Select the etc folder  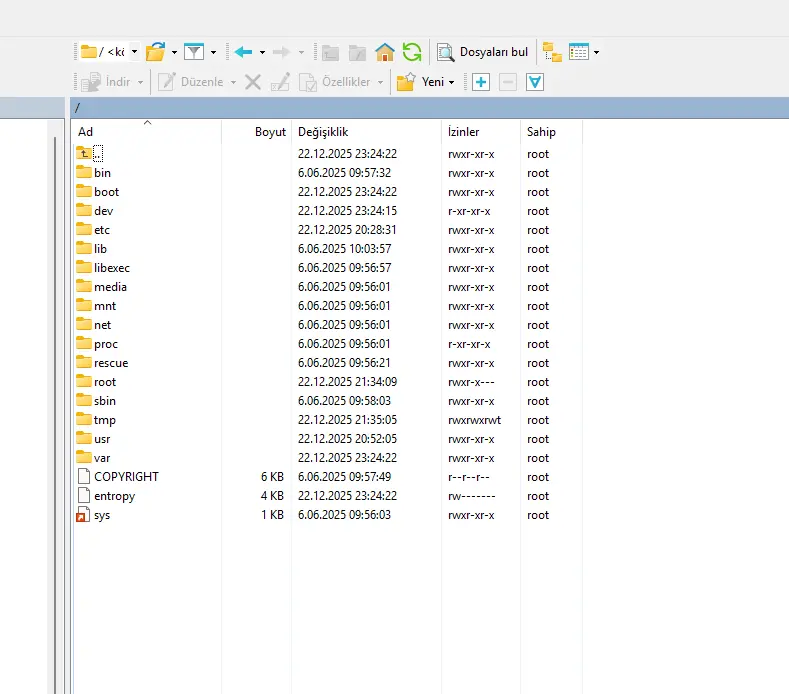pos(102,230)
